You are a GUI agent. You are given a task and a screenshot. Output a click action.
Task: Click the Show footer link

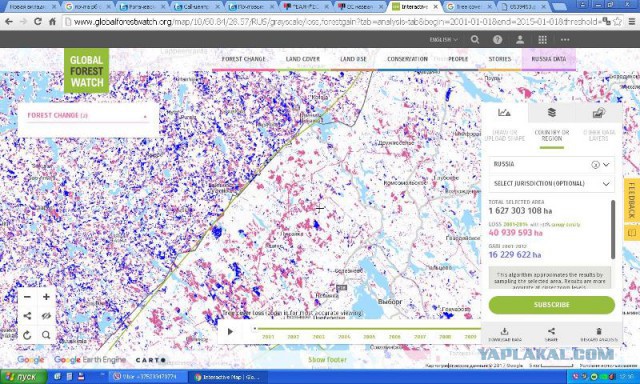tap(327, 360)
